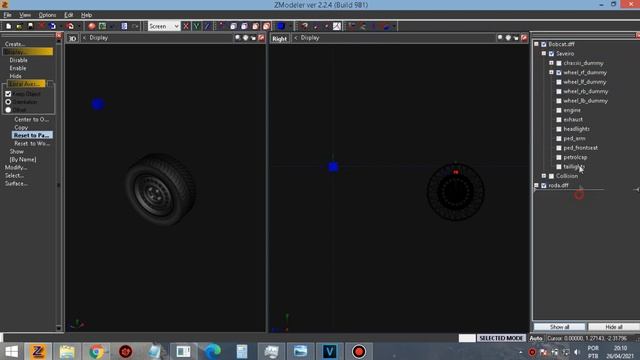Click Reset to Parent command
The height and width of the screenshot is (360, 640).
click(32, 135)
